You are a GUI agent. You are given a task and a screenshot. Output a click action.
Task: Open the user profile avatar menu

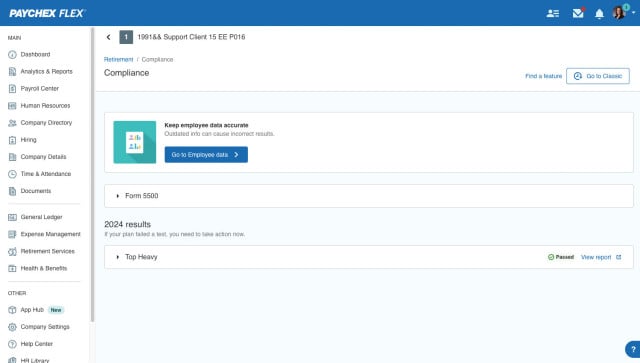[x=619, y=13]
